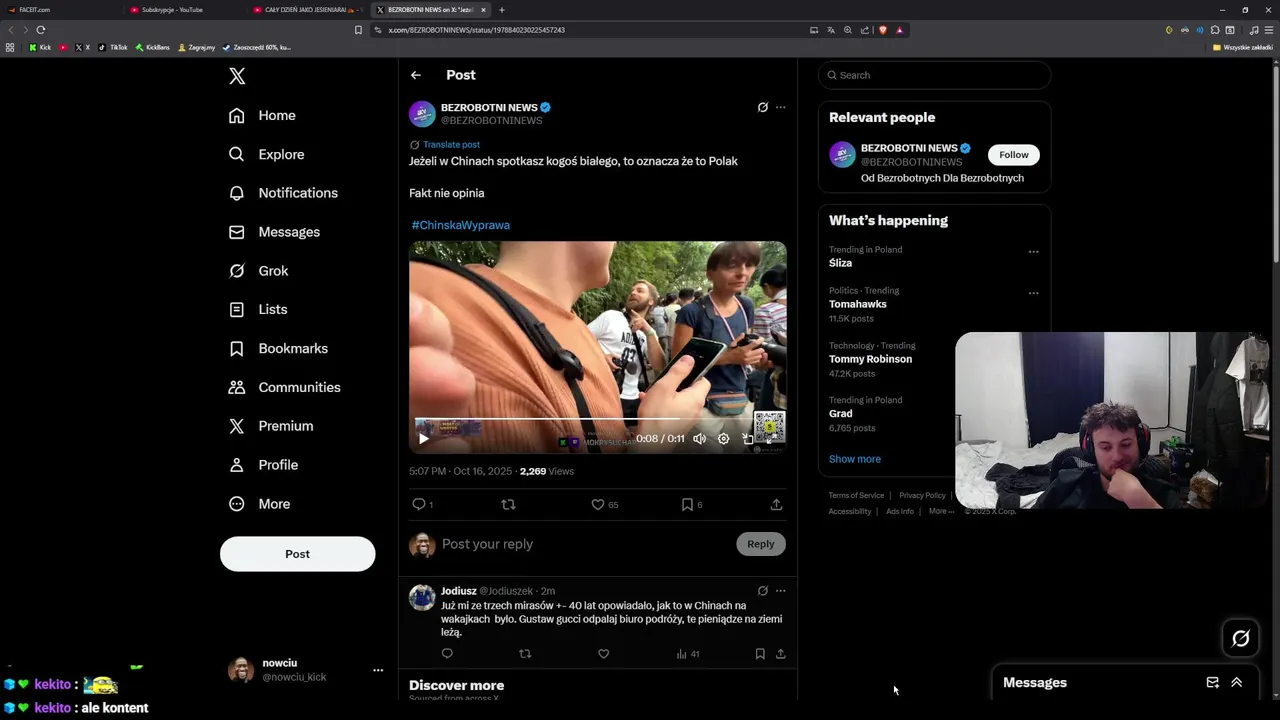Click the floating Grok button

coord(1241,638)
